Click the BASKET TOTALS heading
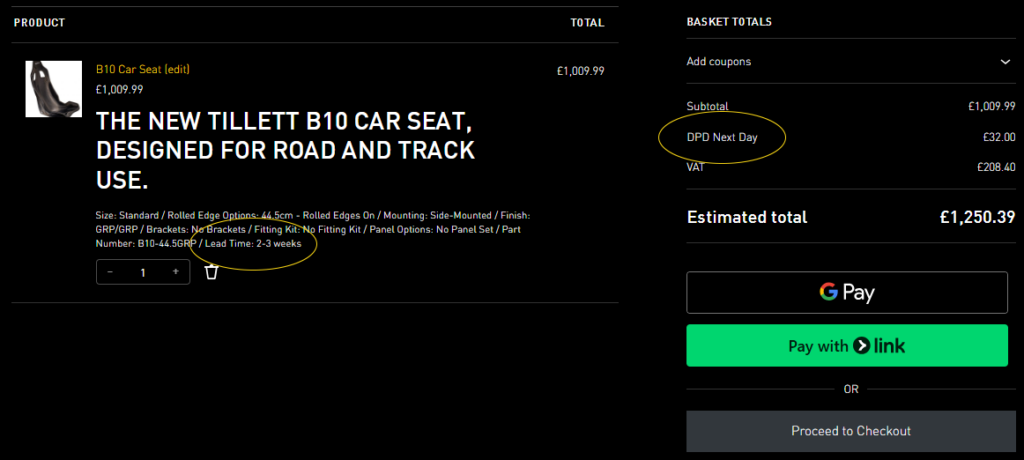 tap(728, 22)
